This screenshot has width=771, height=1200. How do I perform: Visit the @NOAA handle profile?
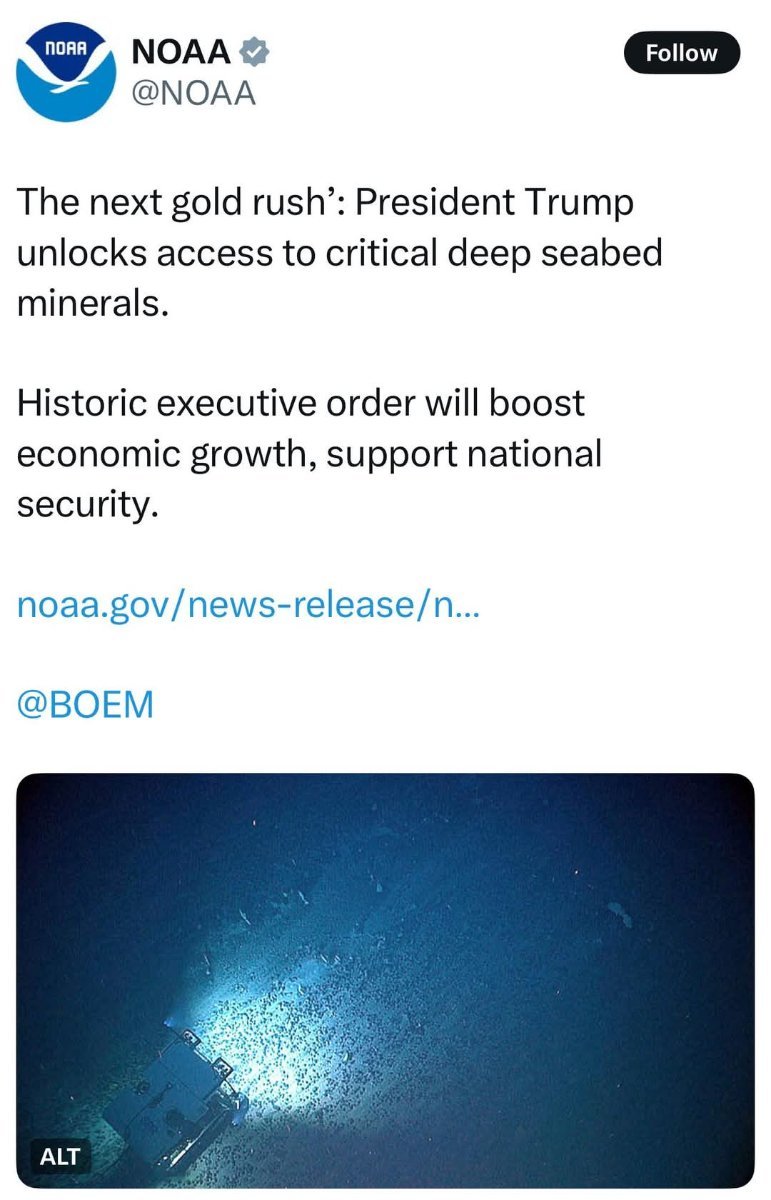(194, 93)
